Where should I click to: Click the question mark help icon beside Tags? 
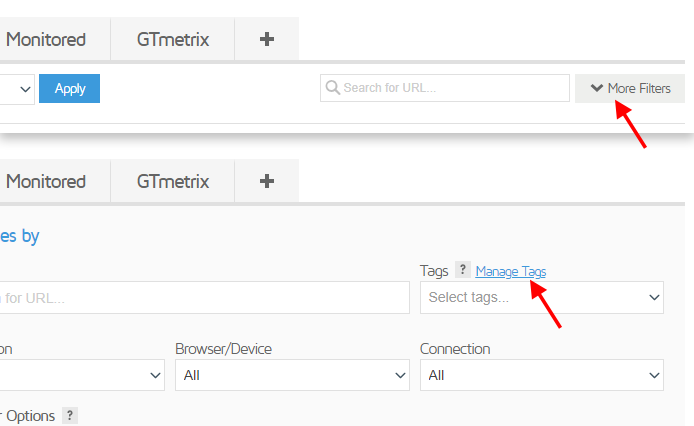(463, 269)
